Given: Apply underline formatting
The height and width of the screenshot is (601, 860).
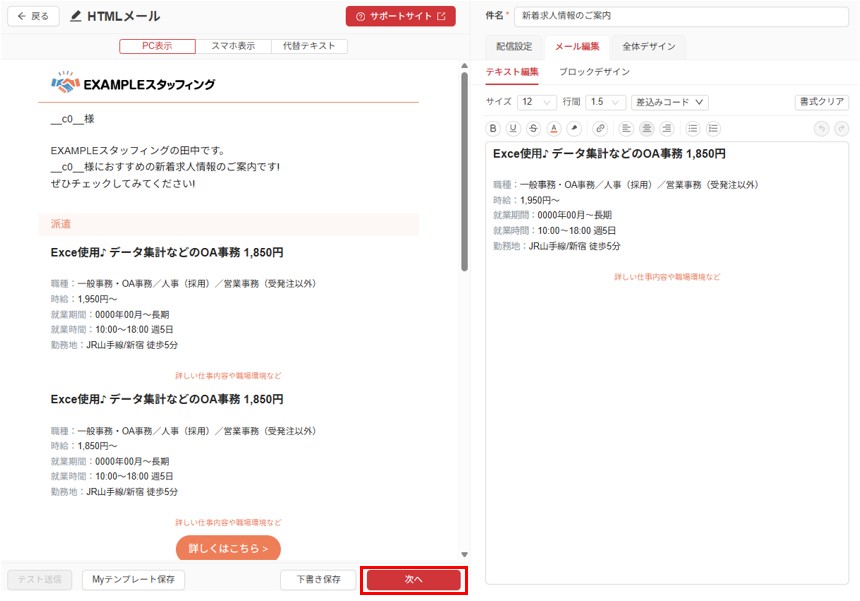Looking at the screenshot, I should click(x=513, y=128).
